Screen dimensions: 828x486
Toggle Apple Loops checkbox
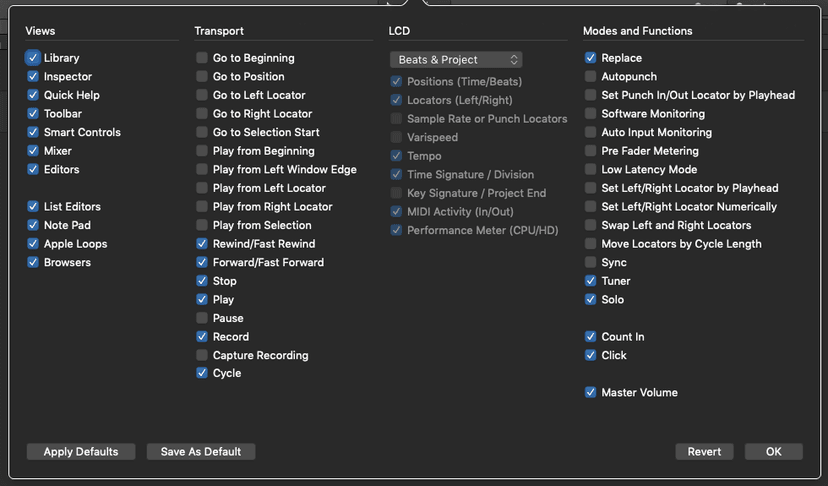(x=33, y=244)
